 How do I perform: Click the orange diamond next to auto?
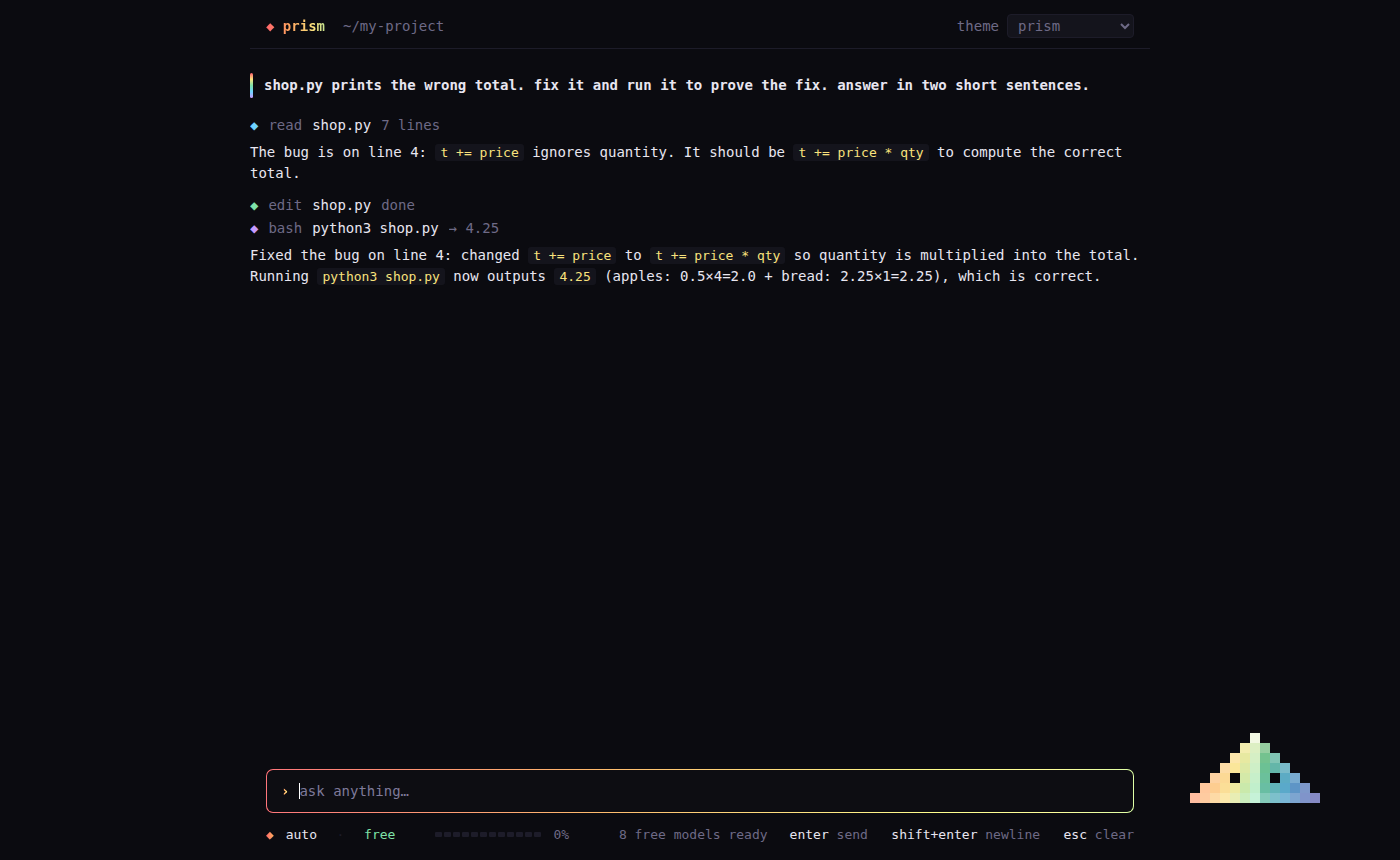(x=270, y=835)
